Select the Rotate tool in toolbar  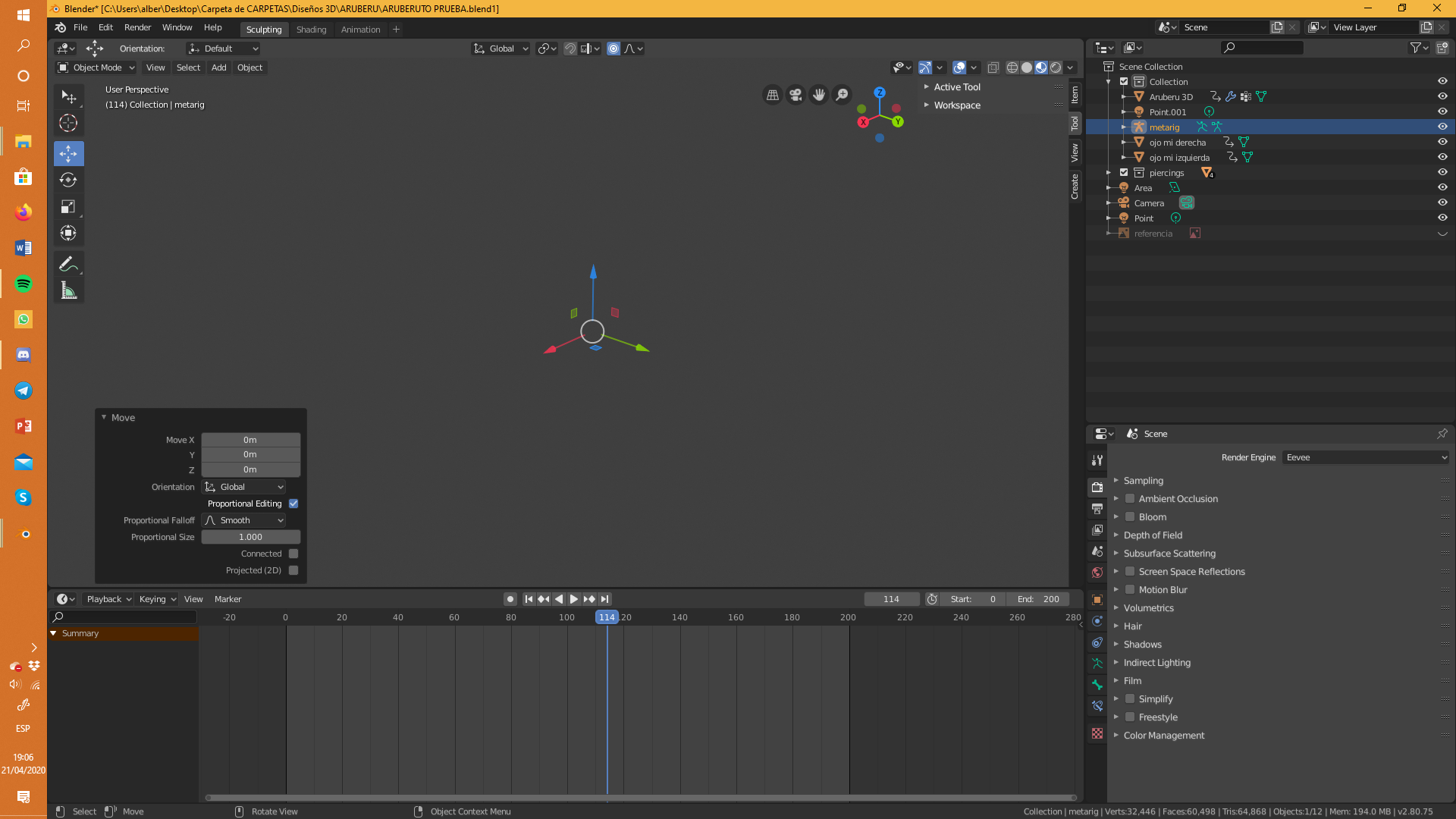pos(68,180)
